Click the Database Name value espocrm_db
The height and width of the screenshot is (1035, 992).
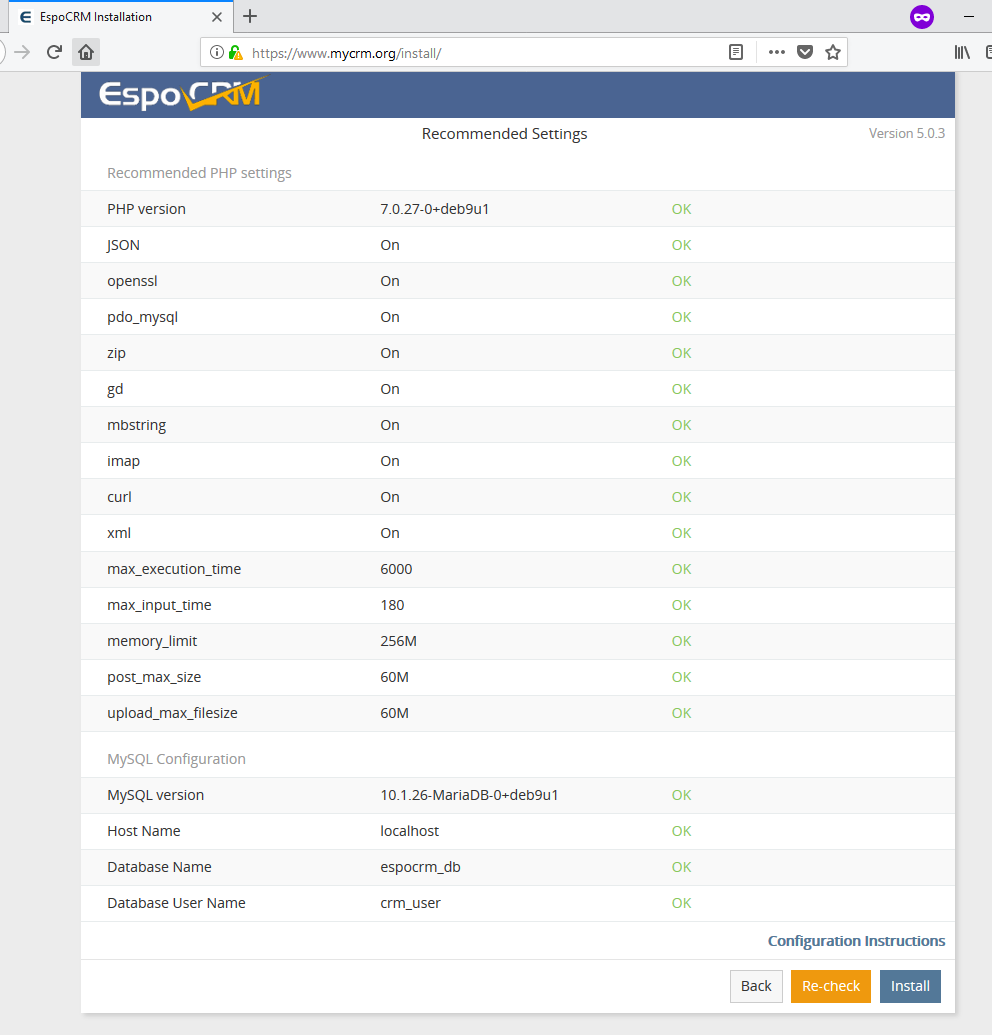(x=420, y=867)
